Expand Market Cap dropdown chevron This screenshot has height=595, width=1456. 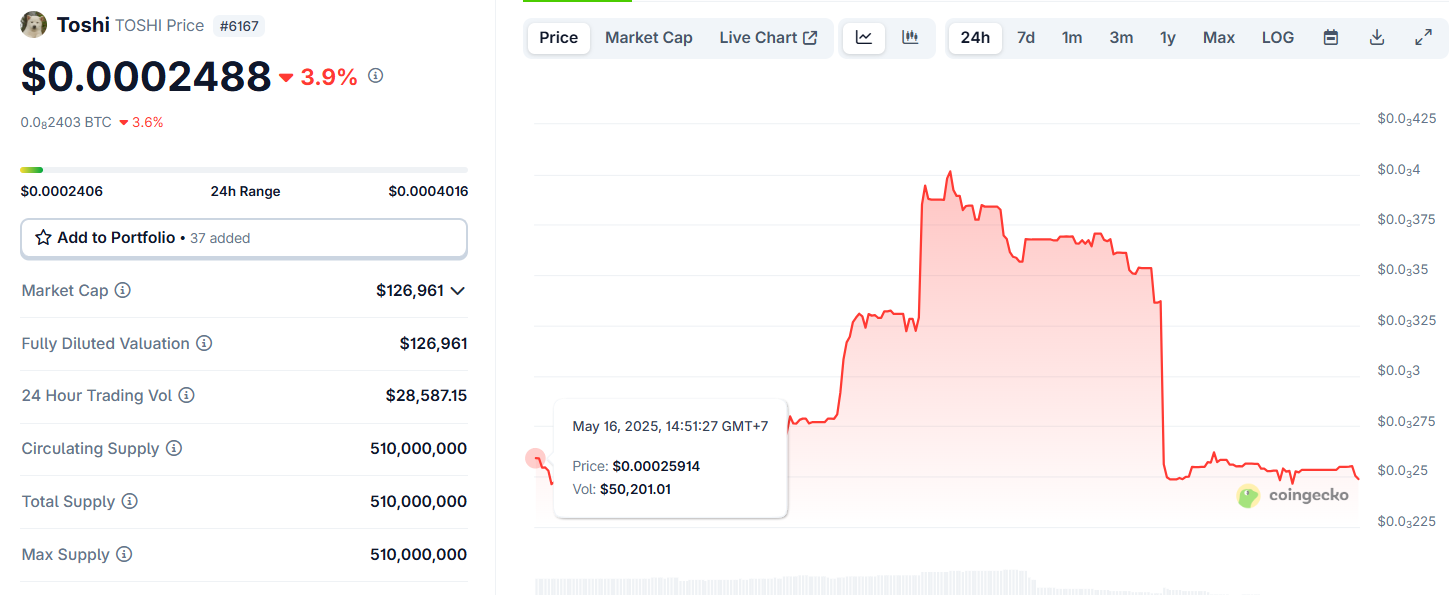(x=458, y=291)
